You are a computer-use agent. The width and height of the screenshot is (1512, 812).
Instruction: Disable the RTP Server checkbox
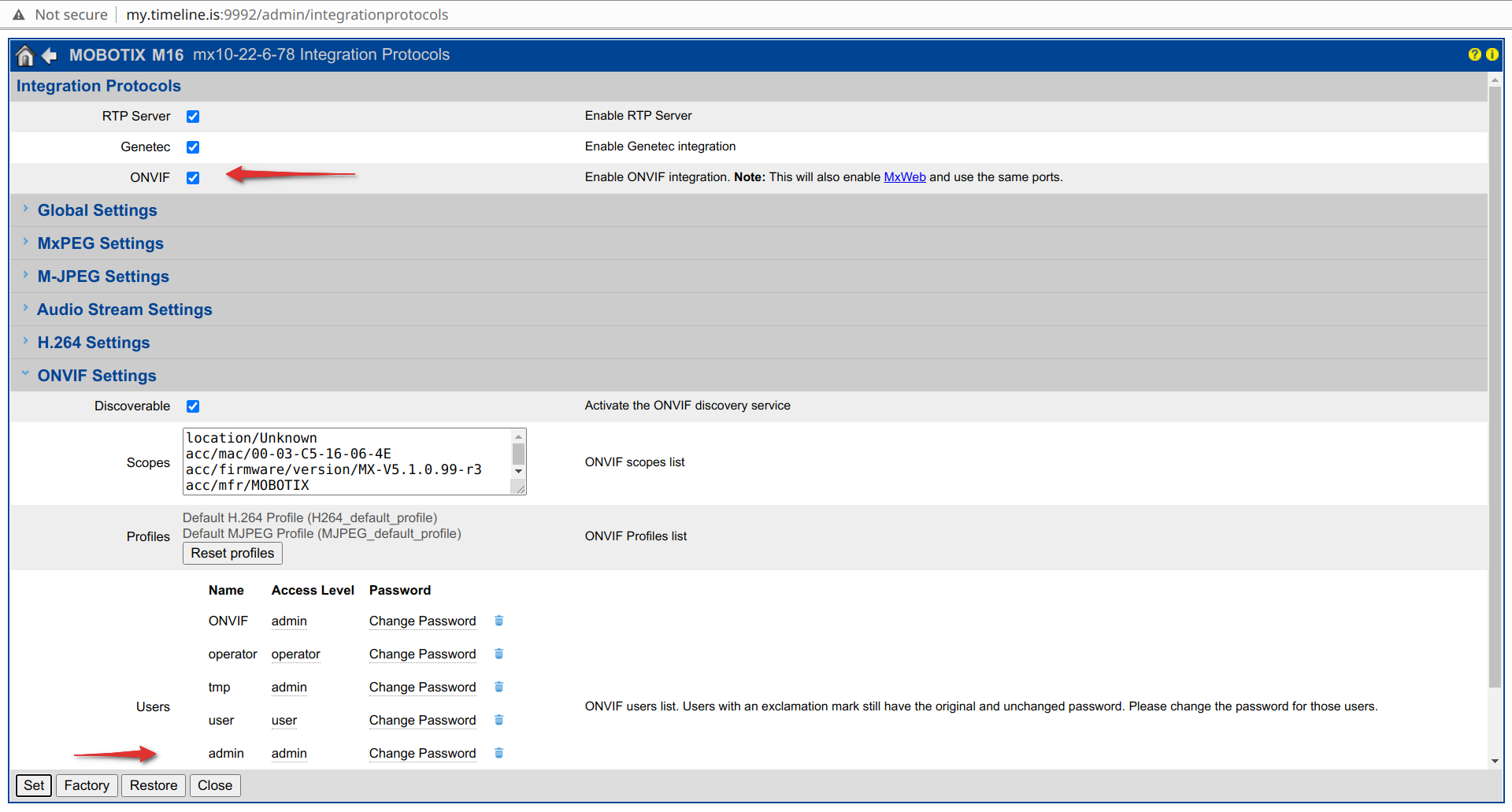(x=193, y=116)
